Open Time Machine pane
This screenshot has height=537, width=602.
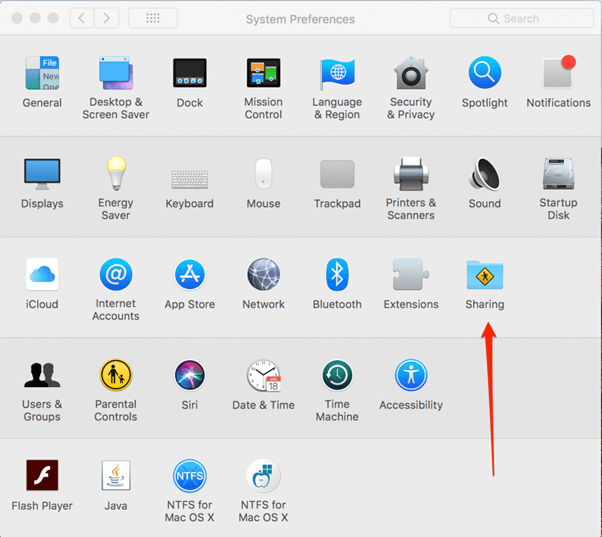(337, 375)
